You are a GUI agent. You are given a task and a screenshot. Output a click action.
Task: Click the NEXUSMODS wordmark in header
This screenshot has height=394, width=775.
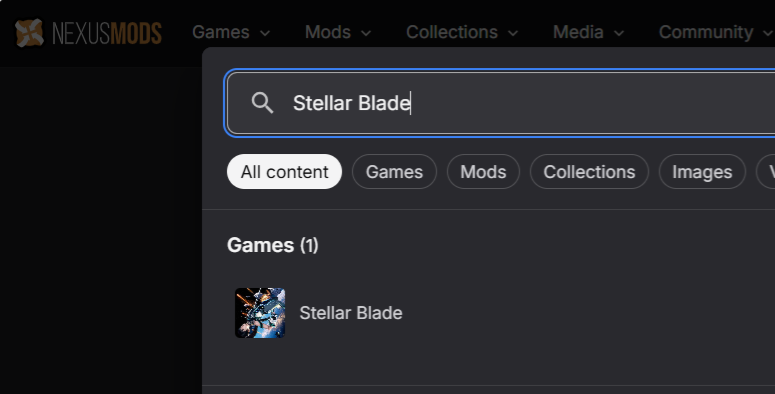[x=107, y=34]
